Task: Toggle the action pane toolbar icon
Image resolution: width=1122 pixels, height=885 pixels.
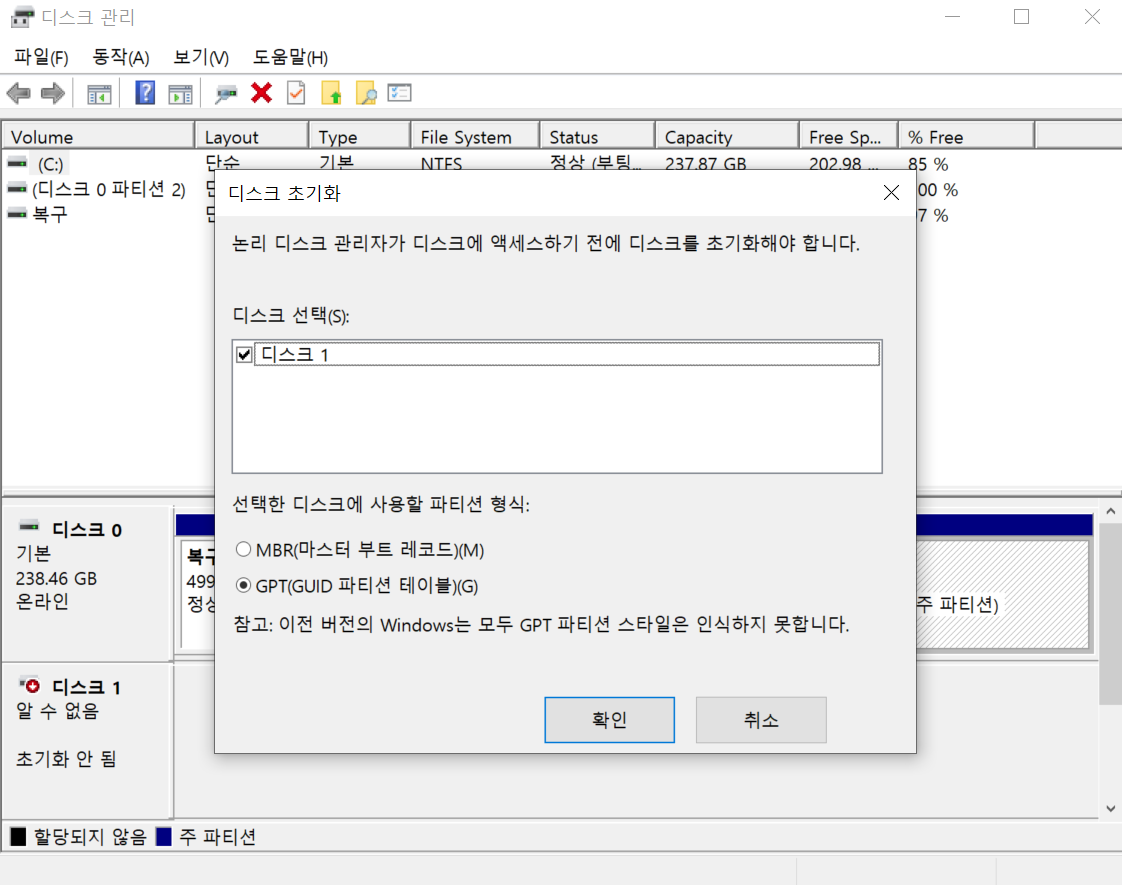Action: 180,94
